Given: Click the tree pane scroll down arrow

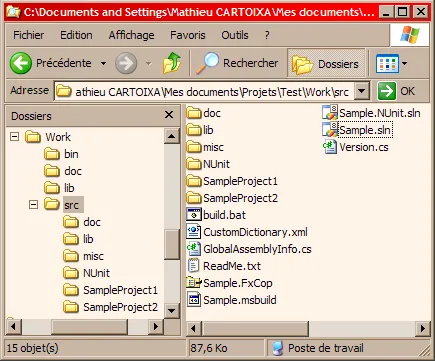Looking at the screenshot, I should (x=172, y=311).
